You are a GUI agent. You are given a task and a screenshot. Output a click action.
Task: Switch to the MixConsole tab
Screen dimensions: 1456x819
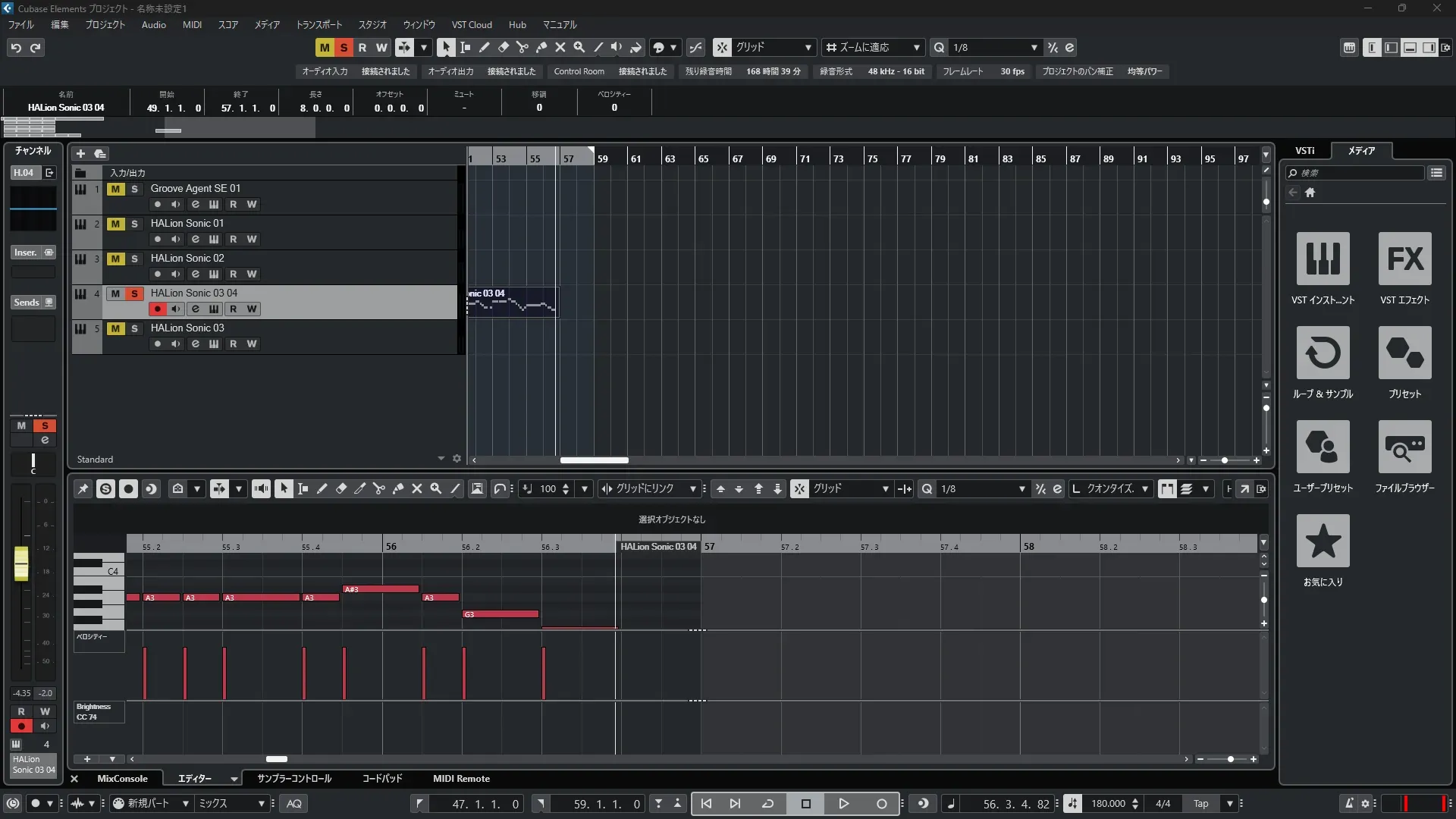(x=122, y=779)
